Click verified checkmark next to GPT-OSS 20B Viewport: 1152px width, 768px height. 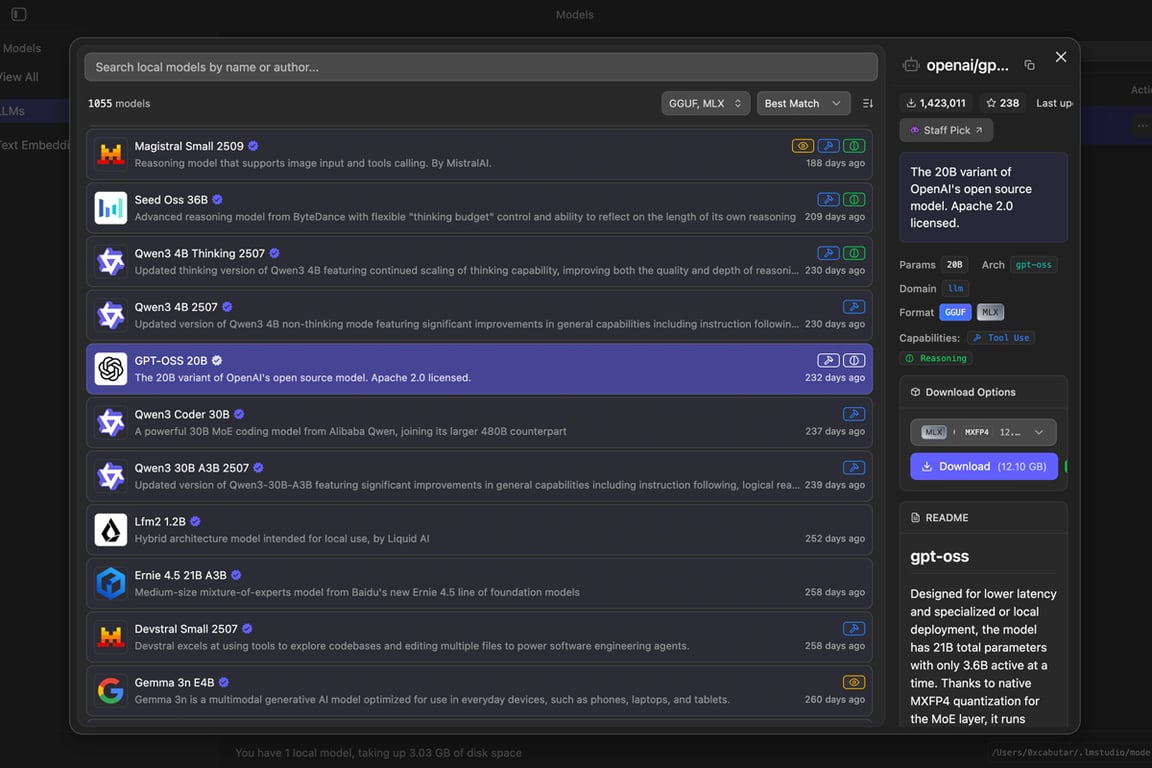217,361
